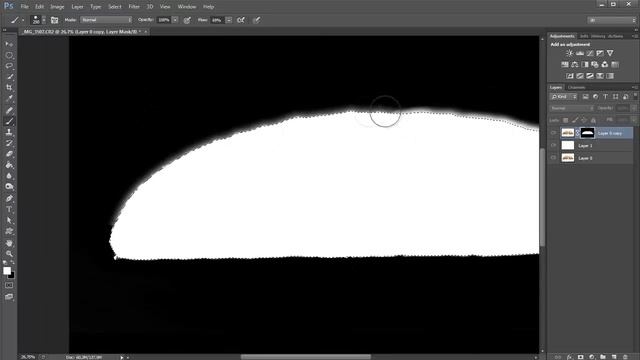The height and width of the screenshot is (360, 640).
Task: Toggle lock image pixels
Action: click(575, 120)
